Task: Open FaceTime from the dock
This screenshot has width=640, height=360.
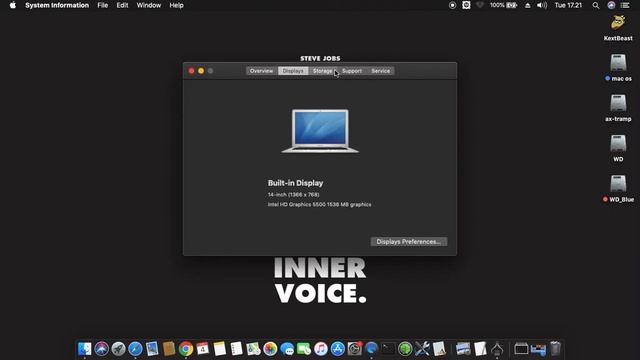Action: pyautogui.click(x=304, y=349)
